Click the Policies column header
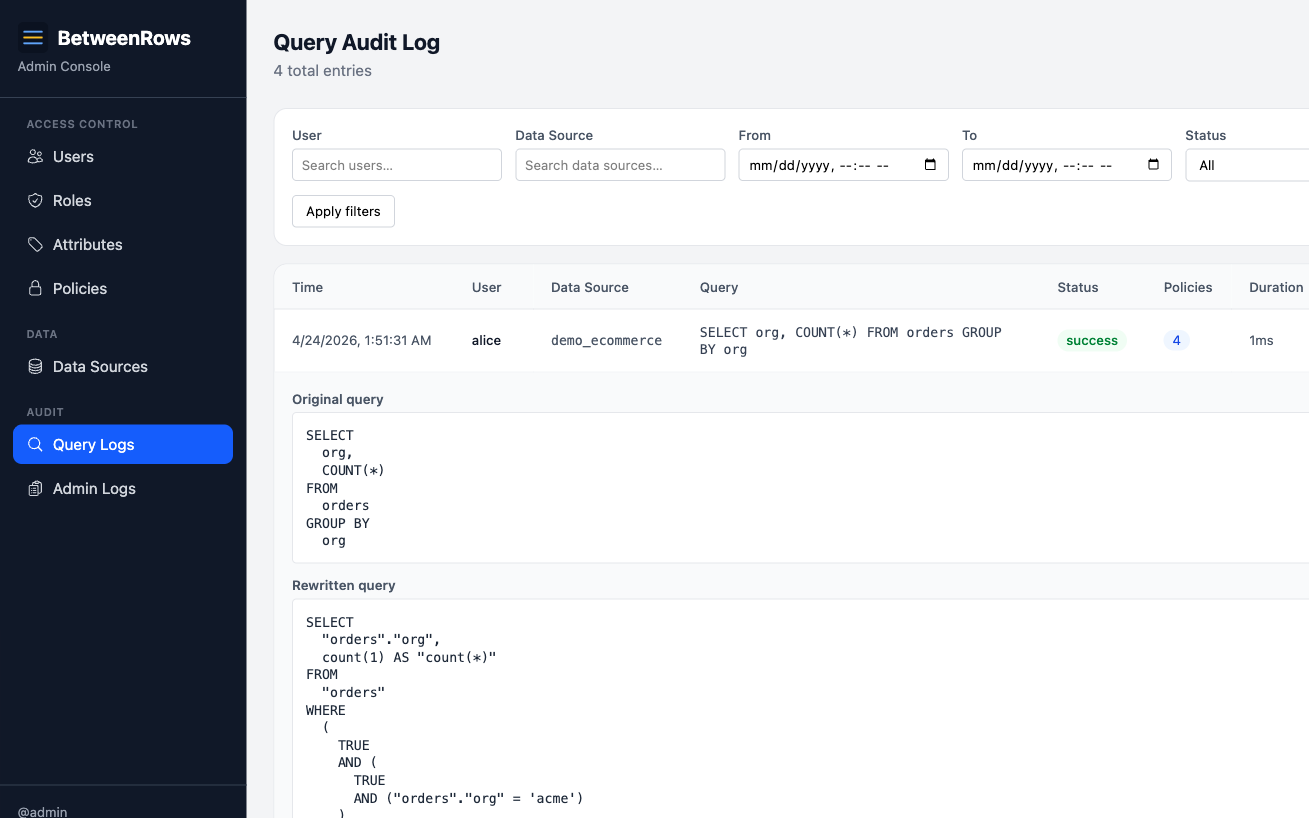The width and height of the screenshot is (1309, 818). pyautogui.click(x=1188, y=288)
